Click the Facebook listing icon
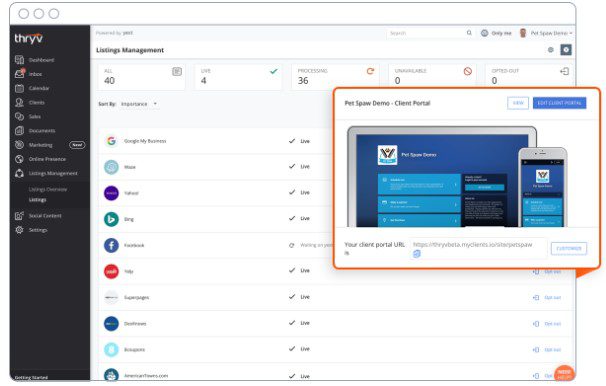The height and width of the screenshot is (386, 606). click(111, 245)
